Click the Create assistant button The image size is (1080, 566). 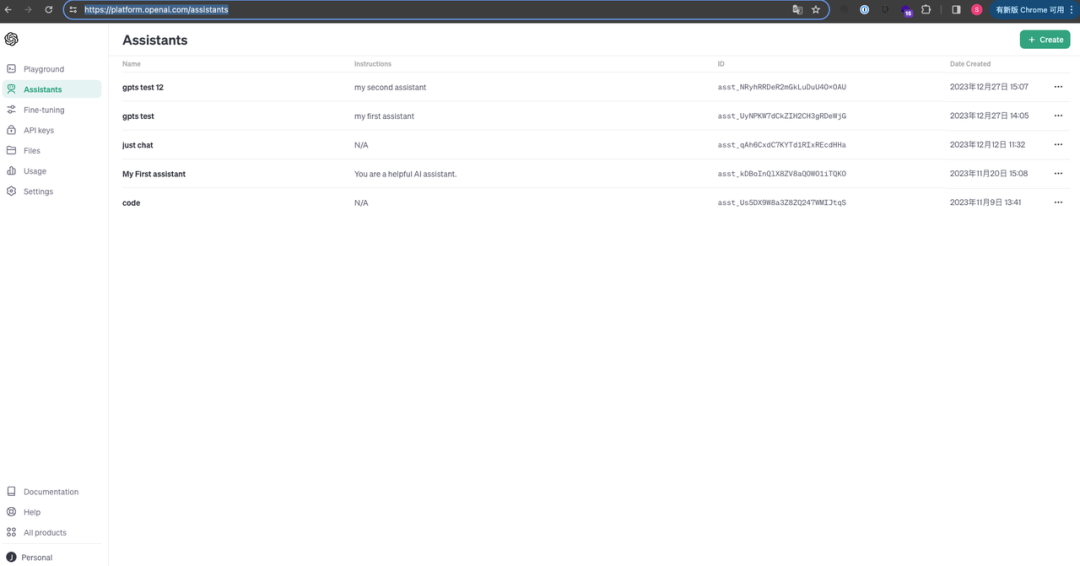pos(1045,40)
